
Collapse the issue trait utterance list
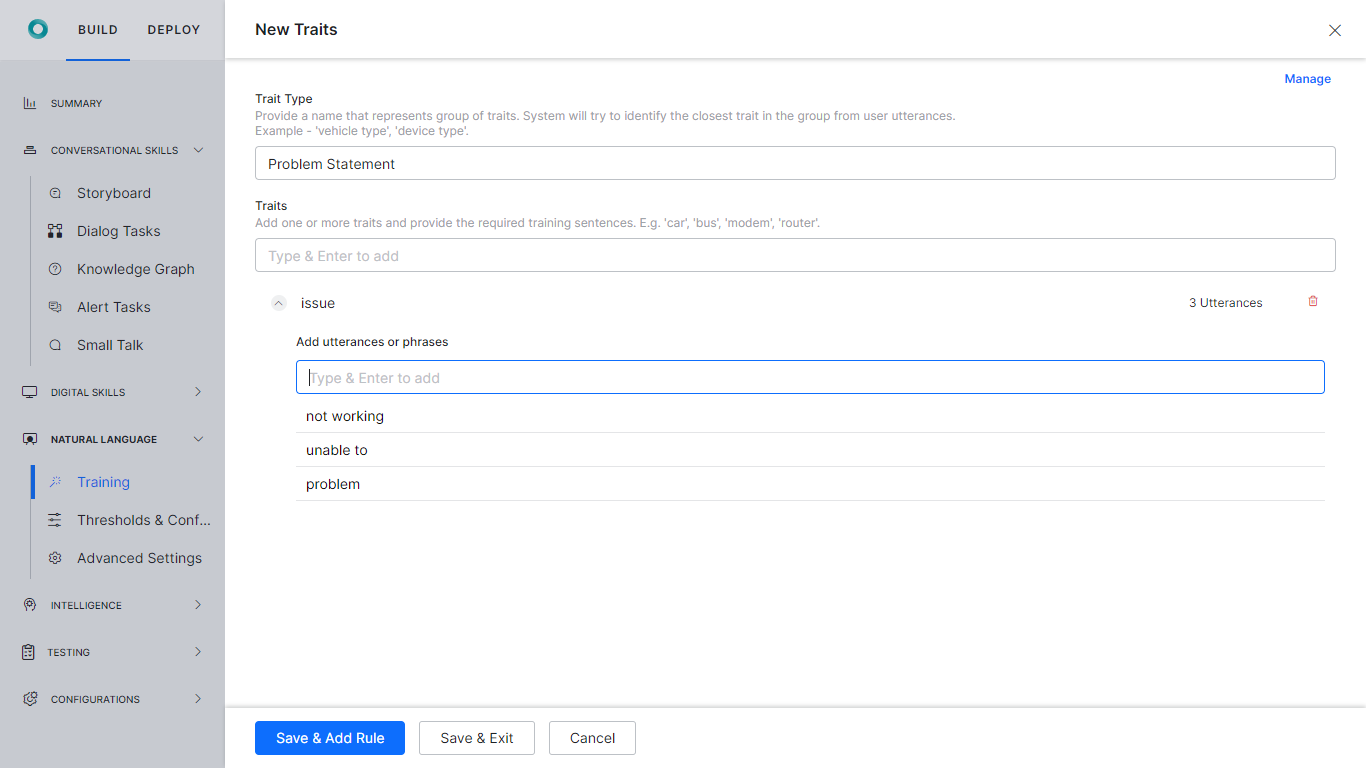tap(278, 303)
